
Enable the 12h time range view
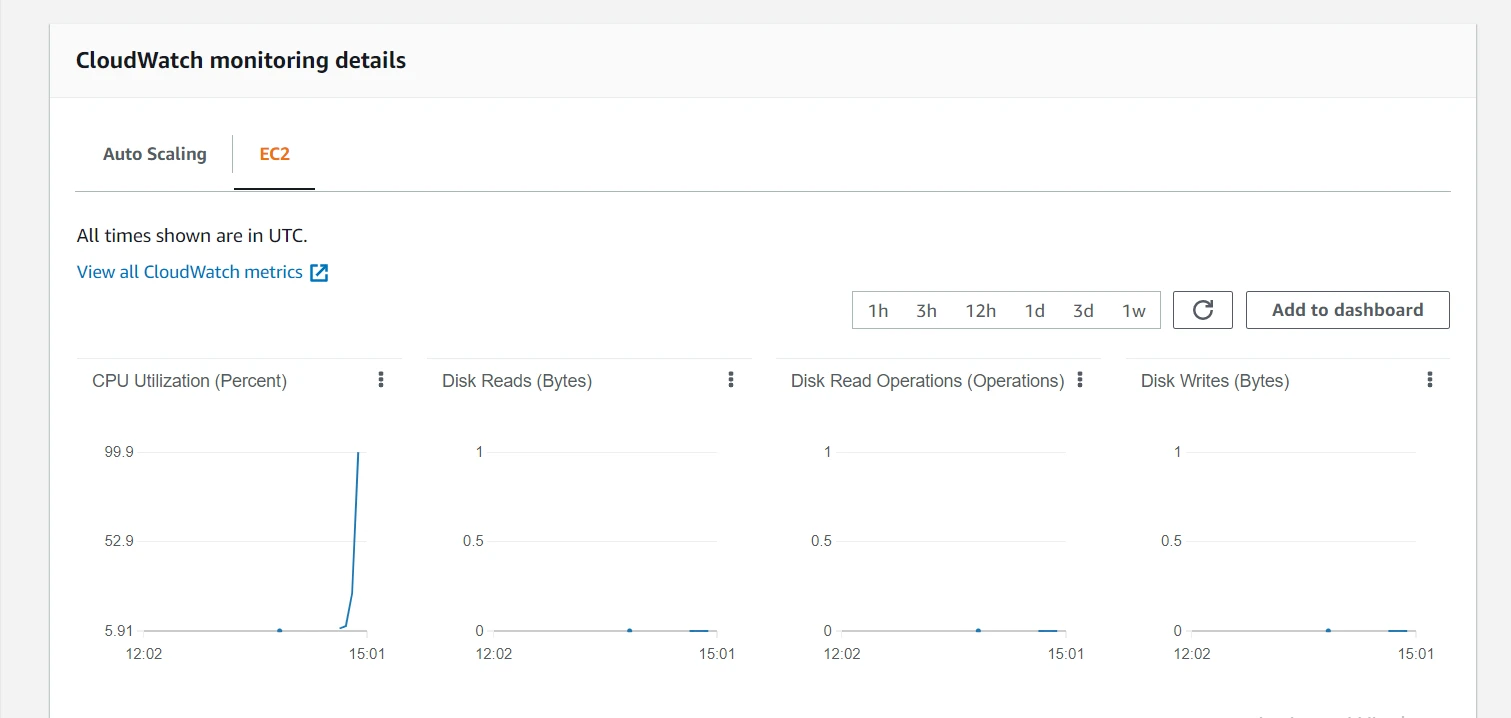coord(980,310)
